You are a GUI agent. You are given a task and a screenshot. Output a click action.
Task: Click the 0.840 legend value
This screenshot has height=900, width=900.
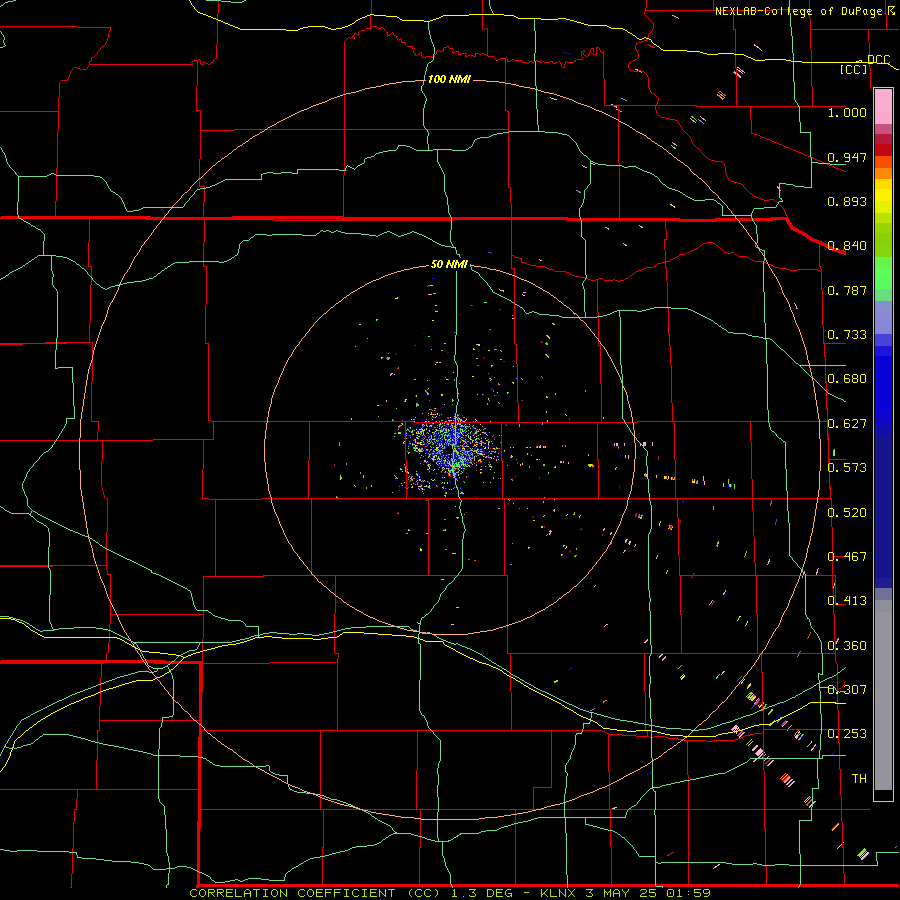coord(847,246)
